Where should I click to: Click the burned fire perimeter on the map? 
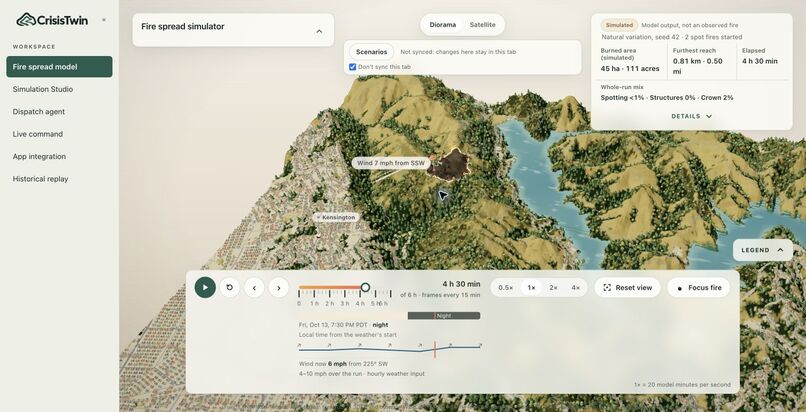click(450, 164)
